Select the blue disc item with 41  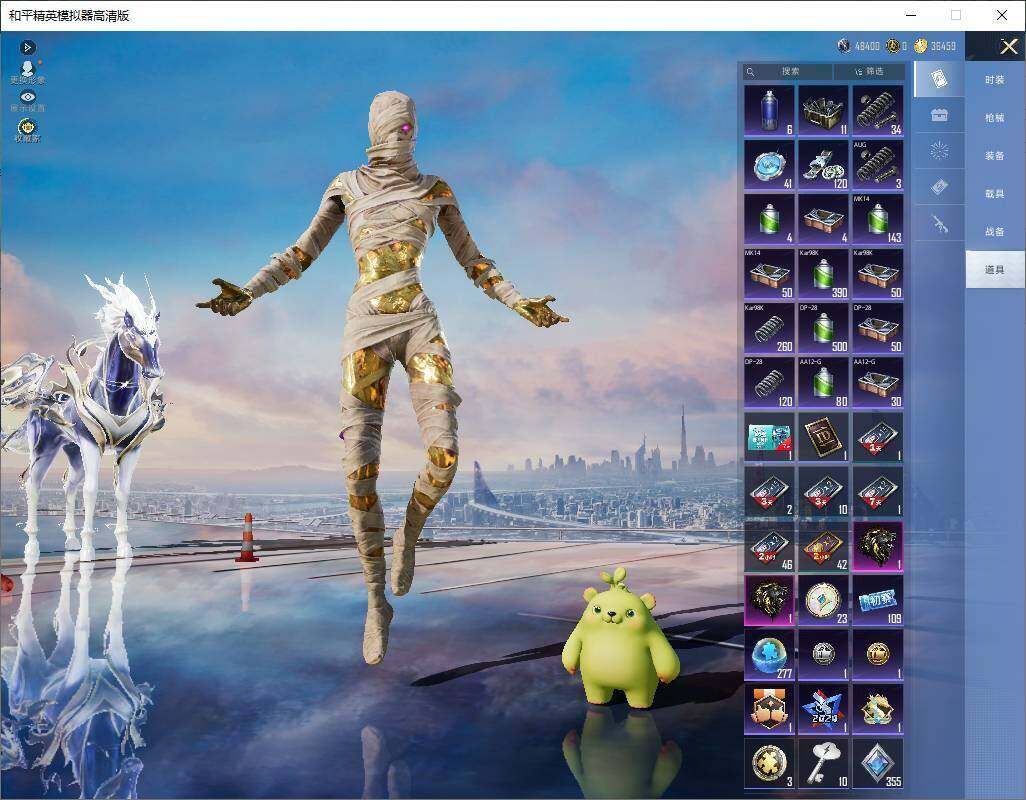click(770, 165)
